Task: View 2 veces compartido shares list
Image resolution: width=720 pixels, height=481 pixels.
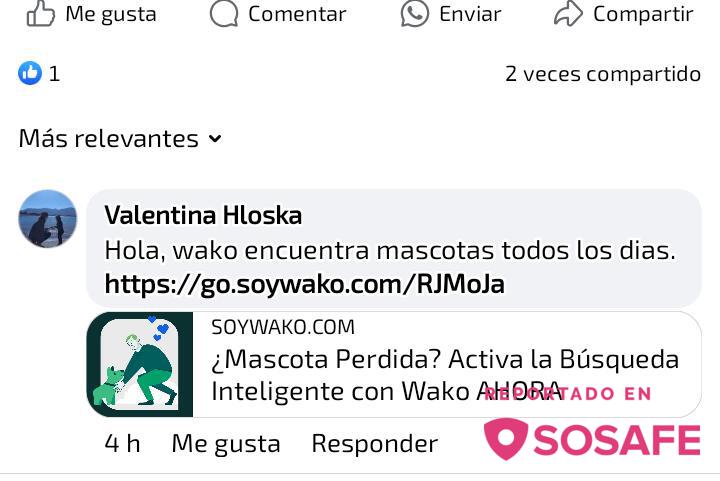Action: pos(603,74)
